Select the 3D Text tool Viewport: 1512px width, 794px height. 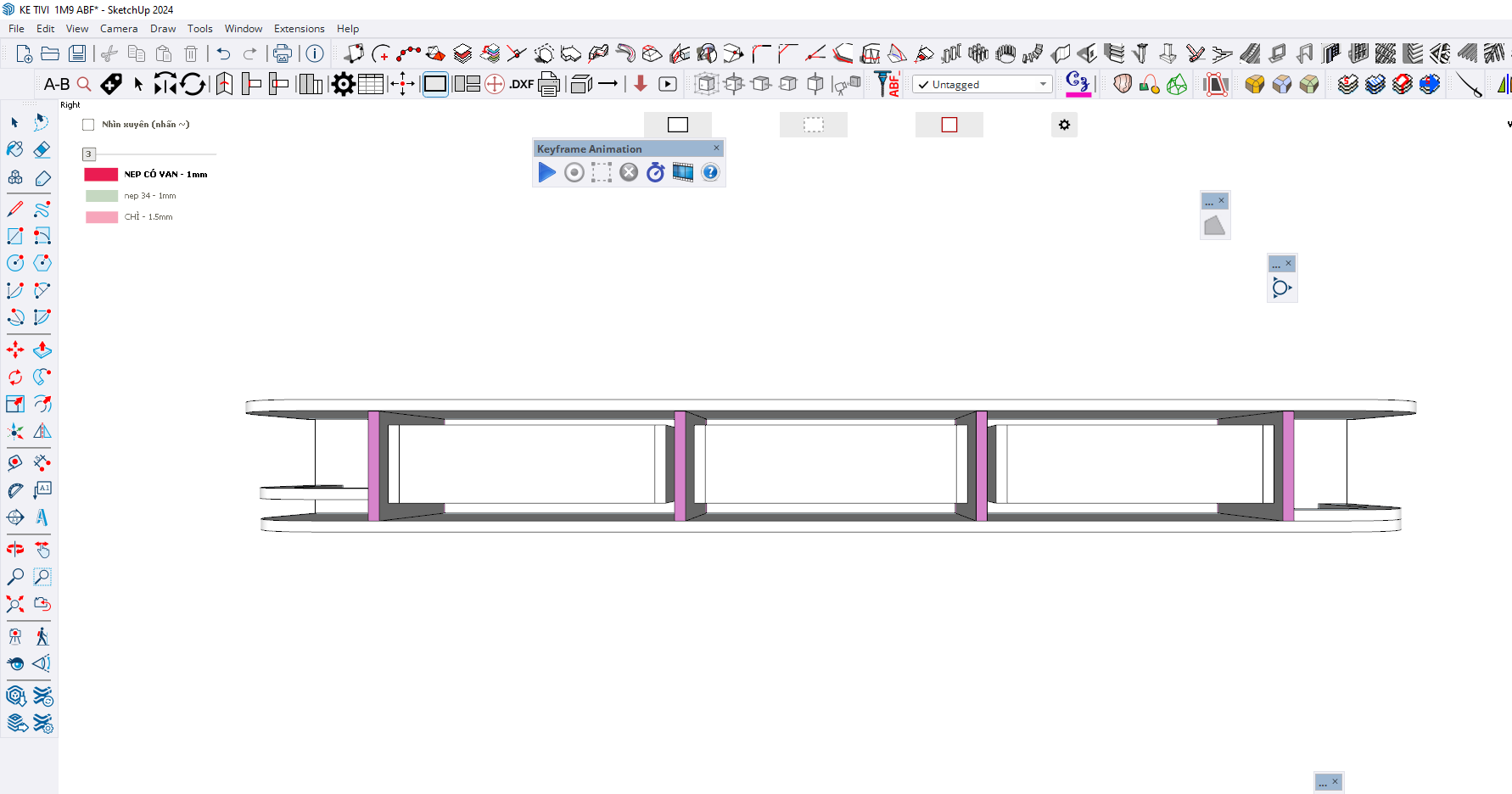pyautogui.click(x=42, y=517)
